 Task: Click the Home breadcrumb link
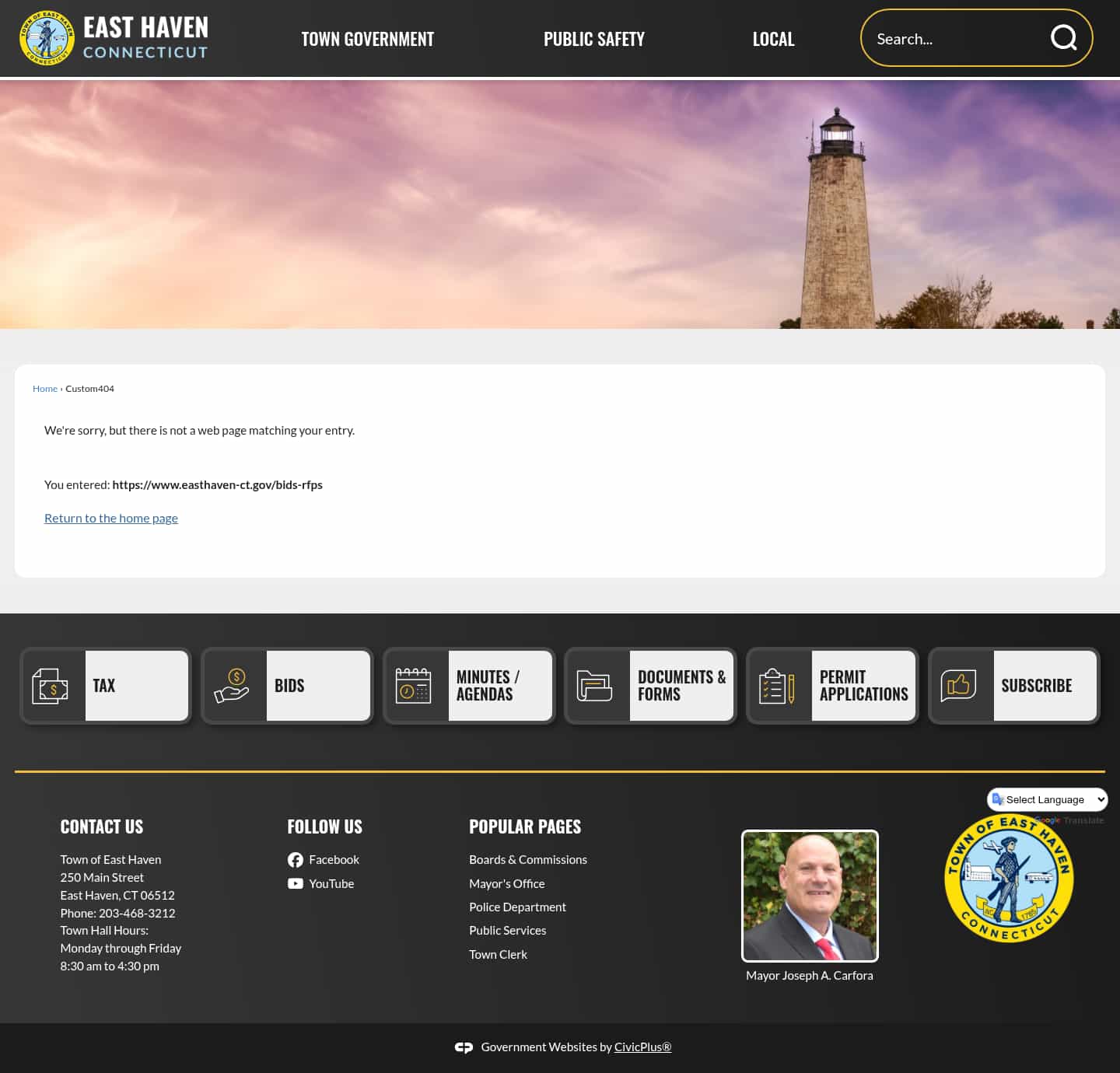tap(44, 388)
